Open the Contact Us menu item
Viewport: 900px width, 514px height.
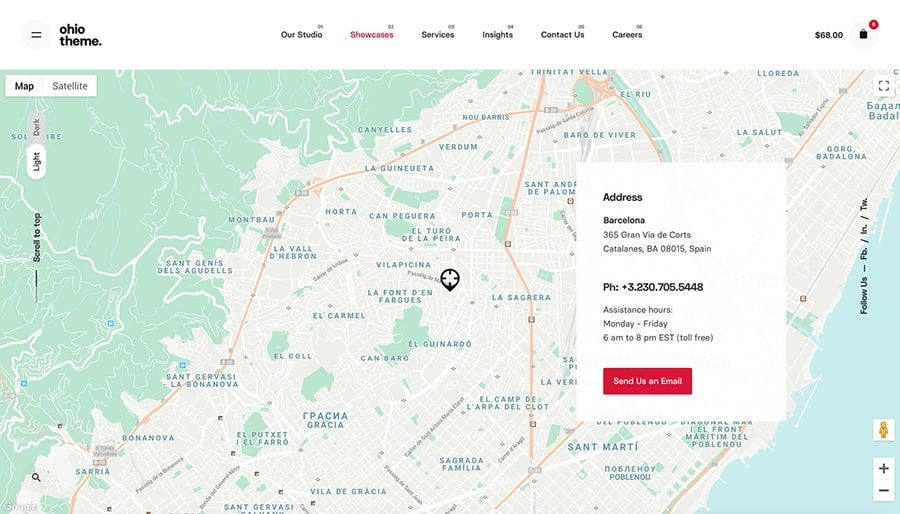click(x=562, y=35)
